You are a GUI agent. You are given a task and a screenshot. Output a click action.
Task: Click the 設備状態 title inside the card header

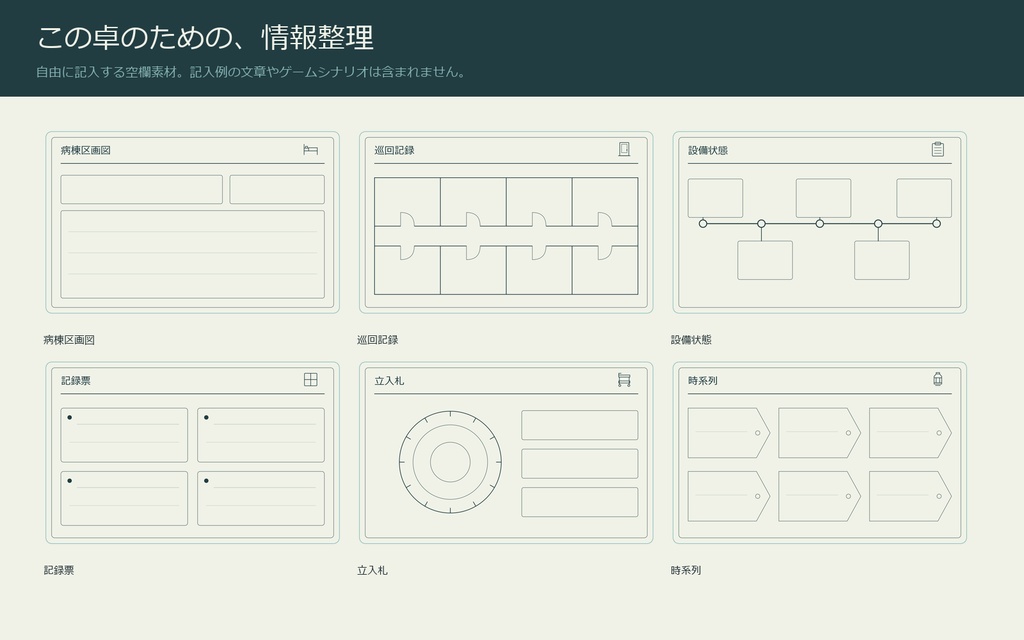click(708, 150)
